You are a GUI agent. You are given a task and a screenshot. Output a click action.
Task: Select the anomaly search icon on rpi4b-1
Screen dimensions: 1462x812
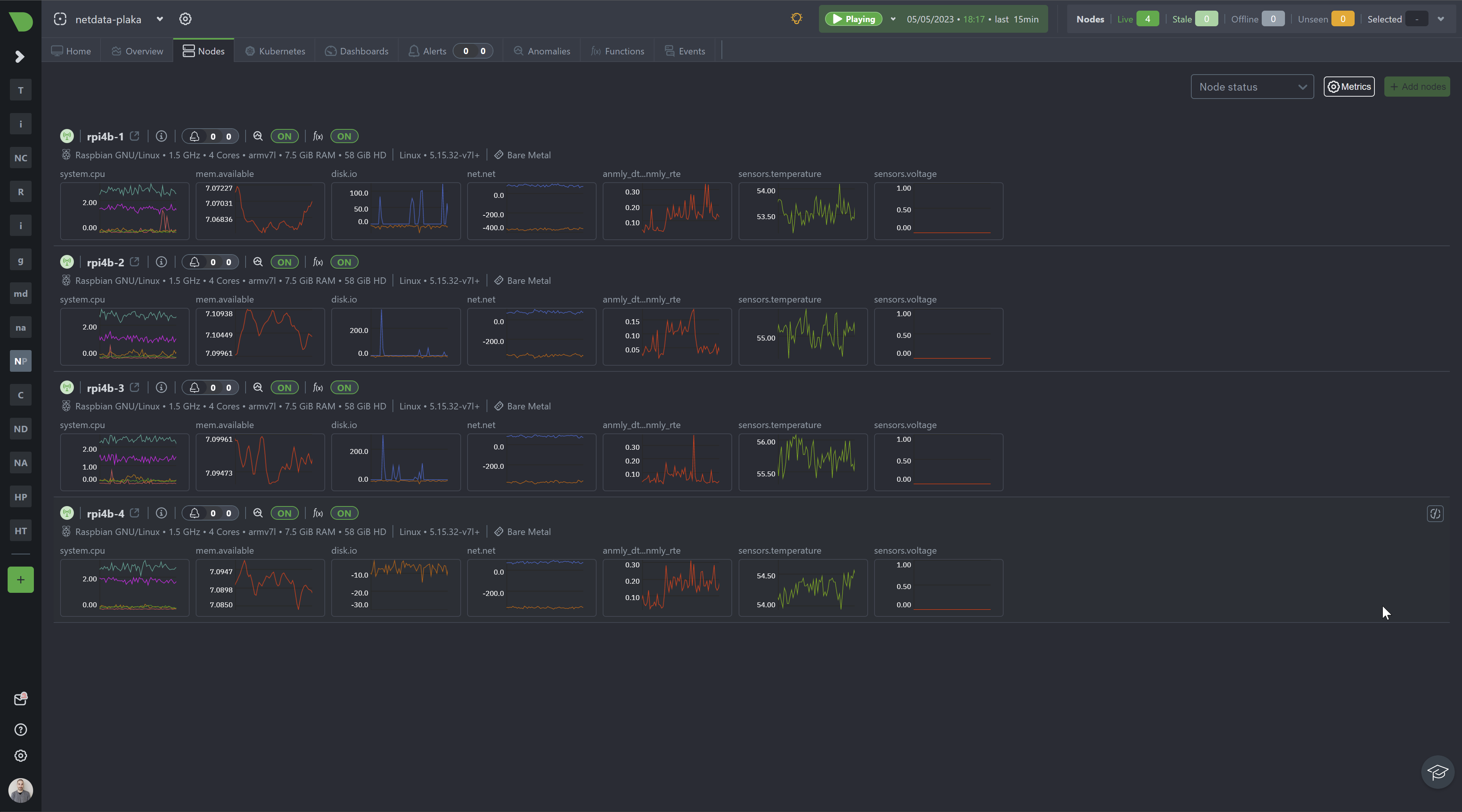258,136
